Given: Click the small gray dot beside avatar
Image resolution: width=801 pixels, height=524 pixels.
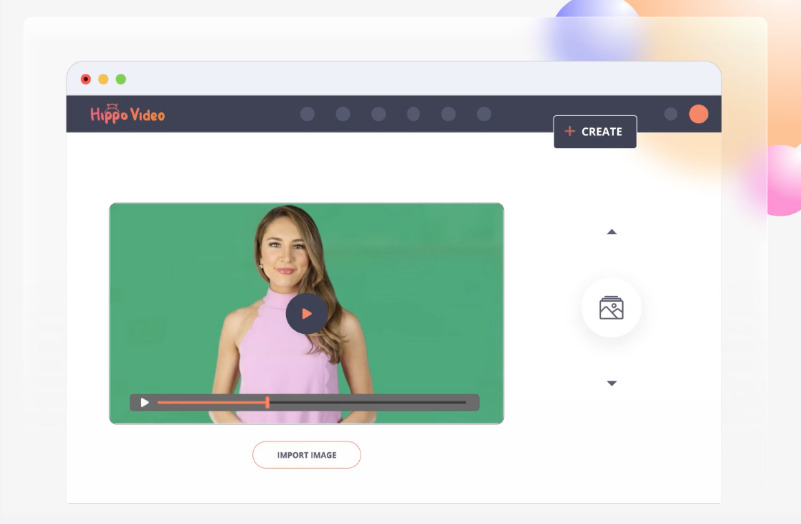Looking at the screenshot, I should pyautogui.click(x=671, y=114).
